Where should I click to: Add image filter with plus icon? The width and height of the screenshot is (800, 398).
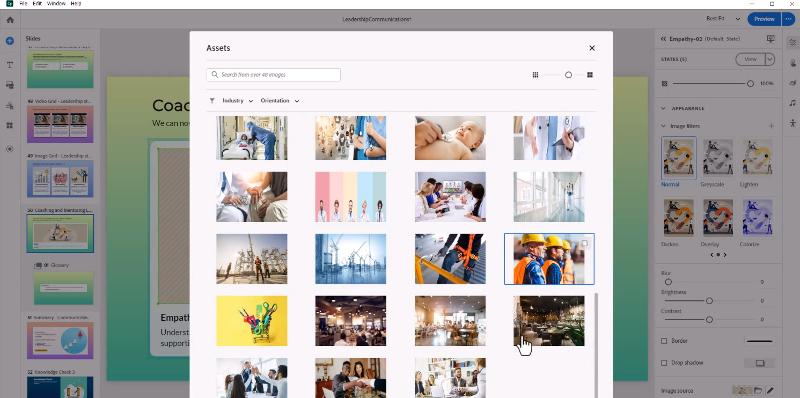pyautogui.click(x=771, y=126)
